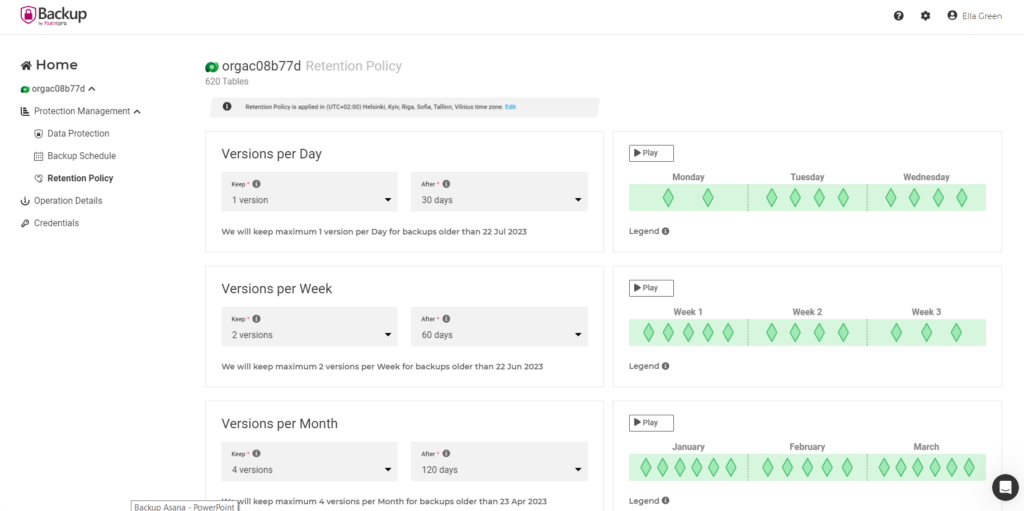Click info icon next to Keep in Versions per Week
The width and height of the screenshot is (1024, 511).
257,319
